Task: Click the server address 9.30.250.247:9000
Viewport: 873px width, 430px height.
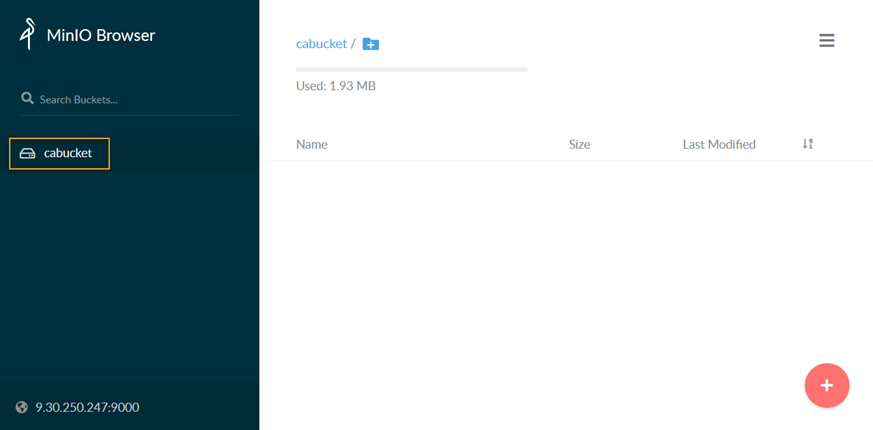Action: click(87, 407)
